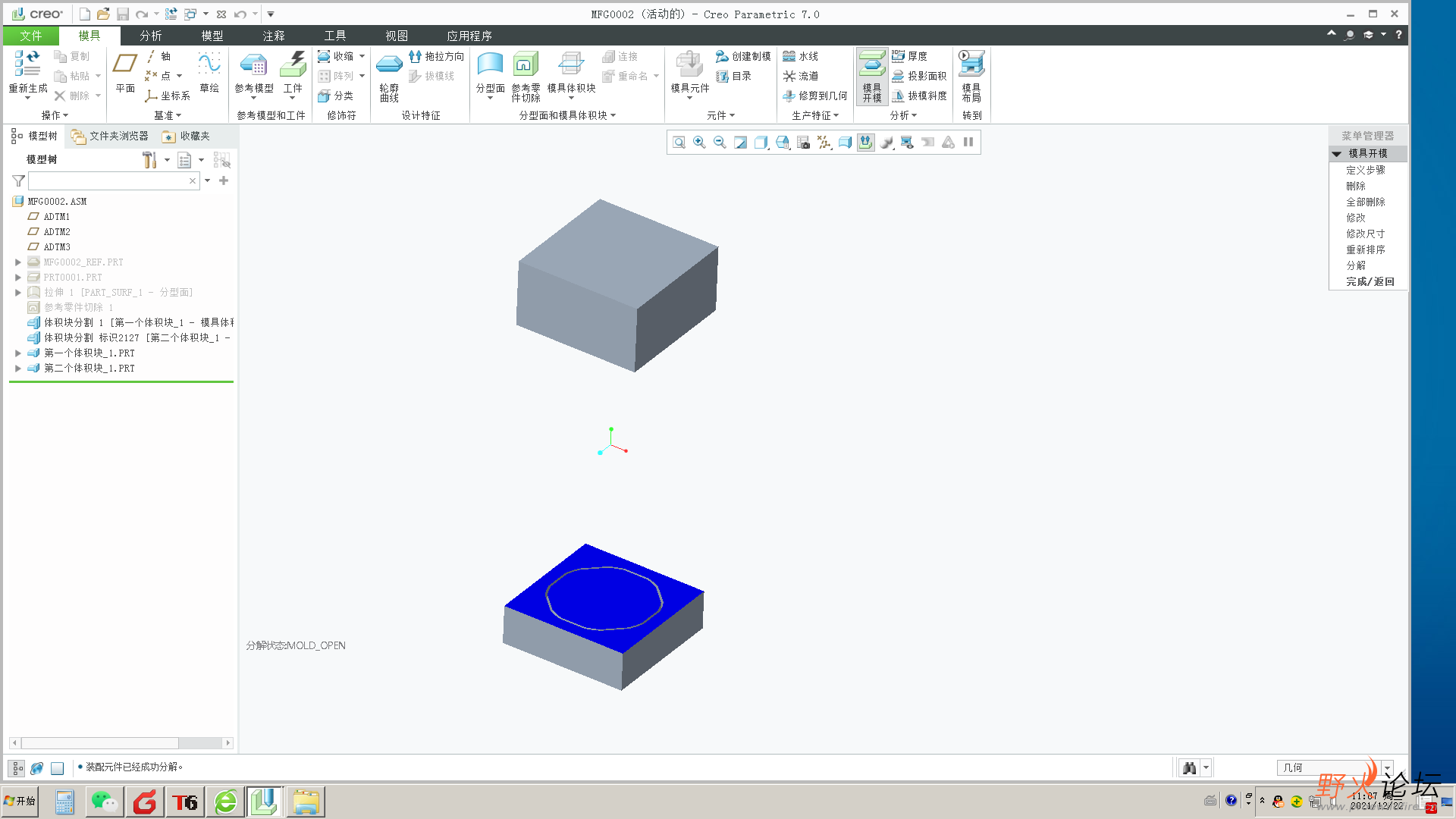Screen dimensions: 1456x819
Task: Open the 文件夹浏览器 navigator tab
Action: pos(110,136)
